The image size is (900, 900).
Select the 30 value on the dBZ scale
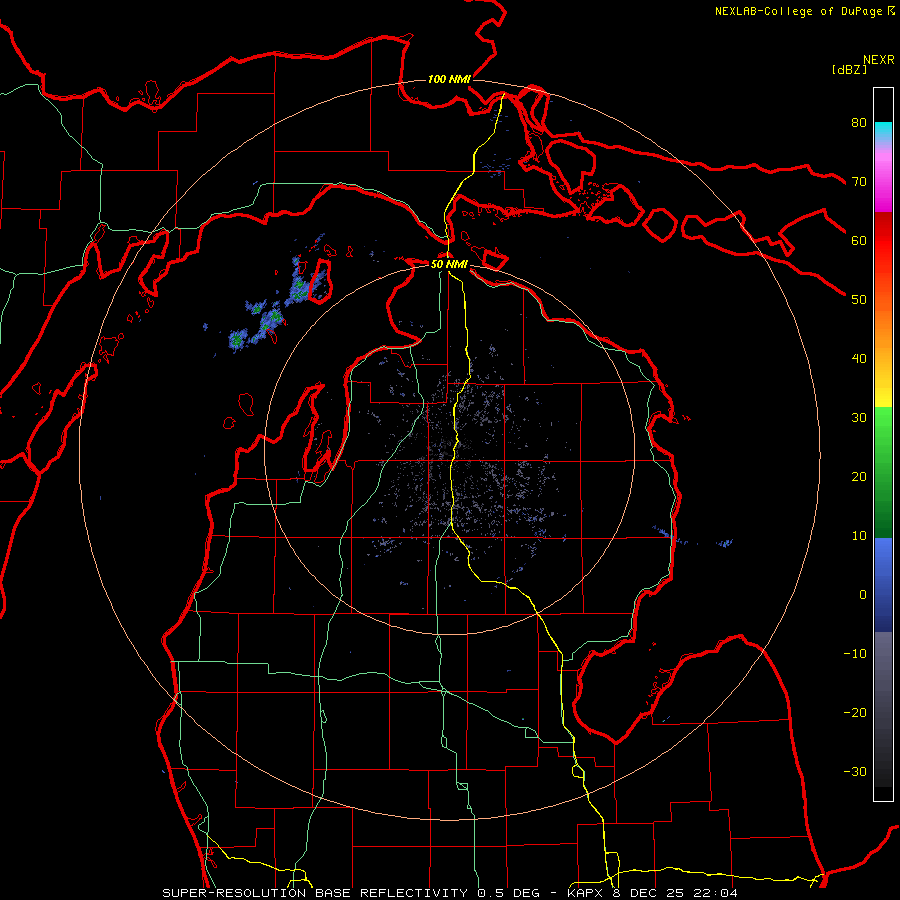(x=859, y=417)
